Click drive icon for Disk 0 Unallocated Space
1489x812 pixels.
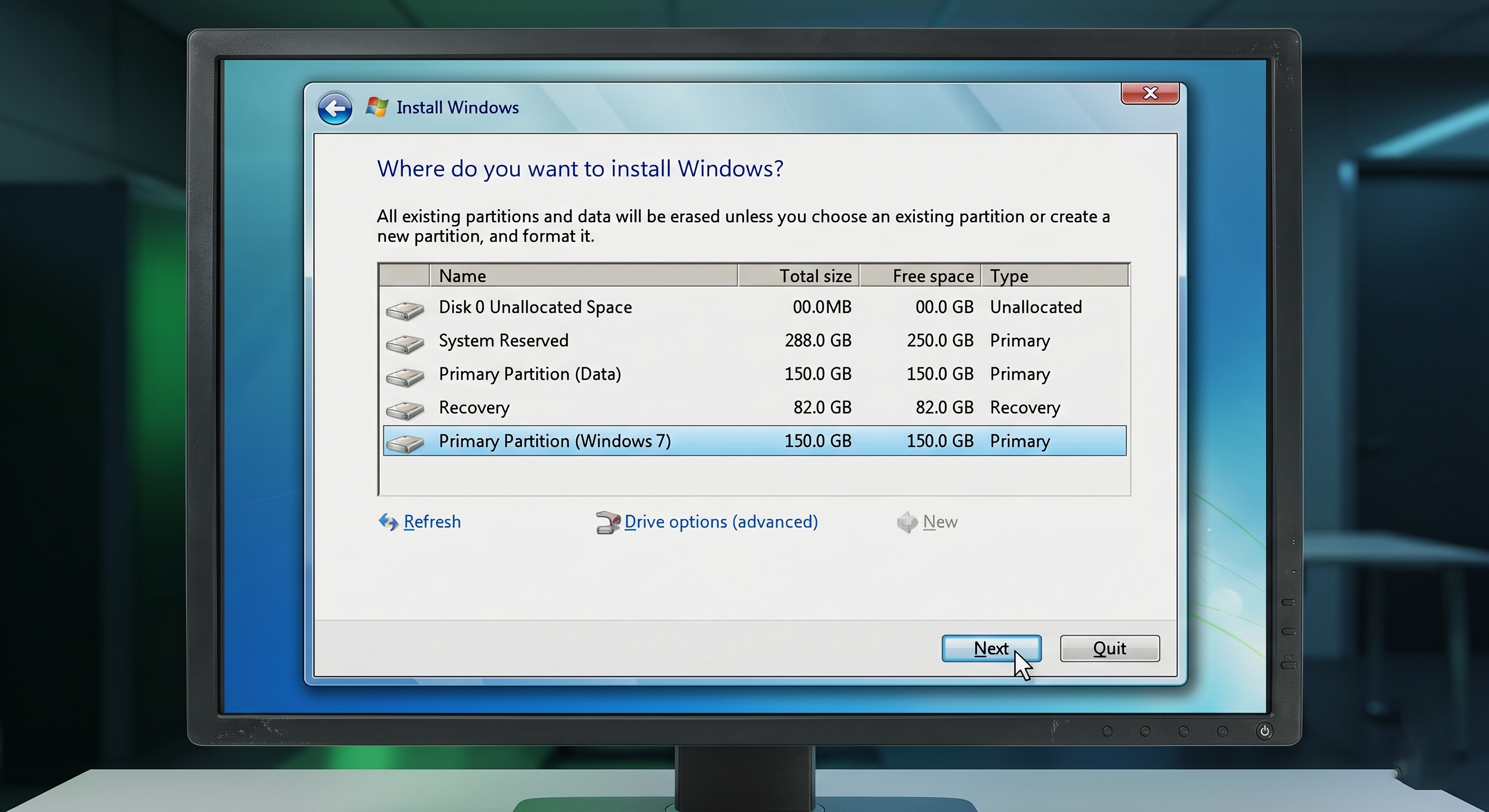(x=405, y=310)
